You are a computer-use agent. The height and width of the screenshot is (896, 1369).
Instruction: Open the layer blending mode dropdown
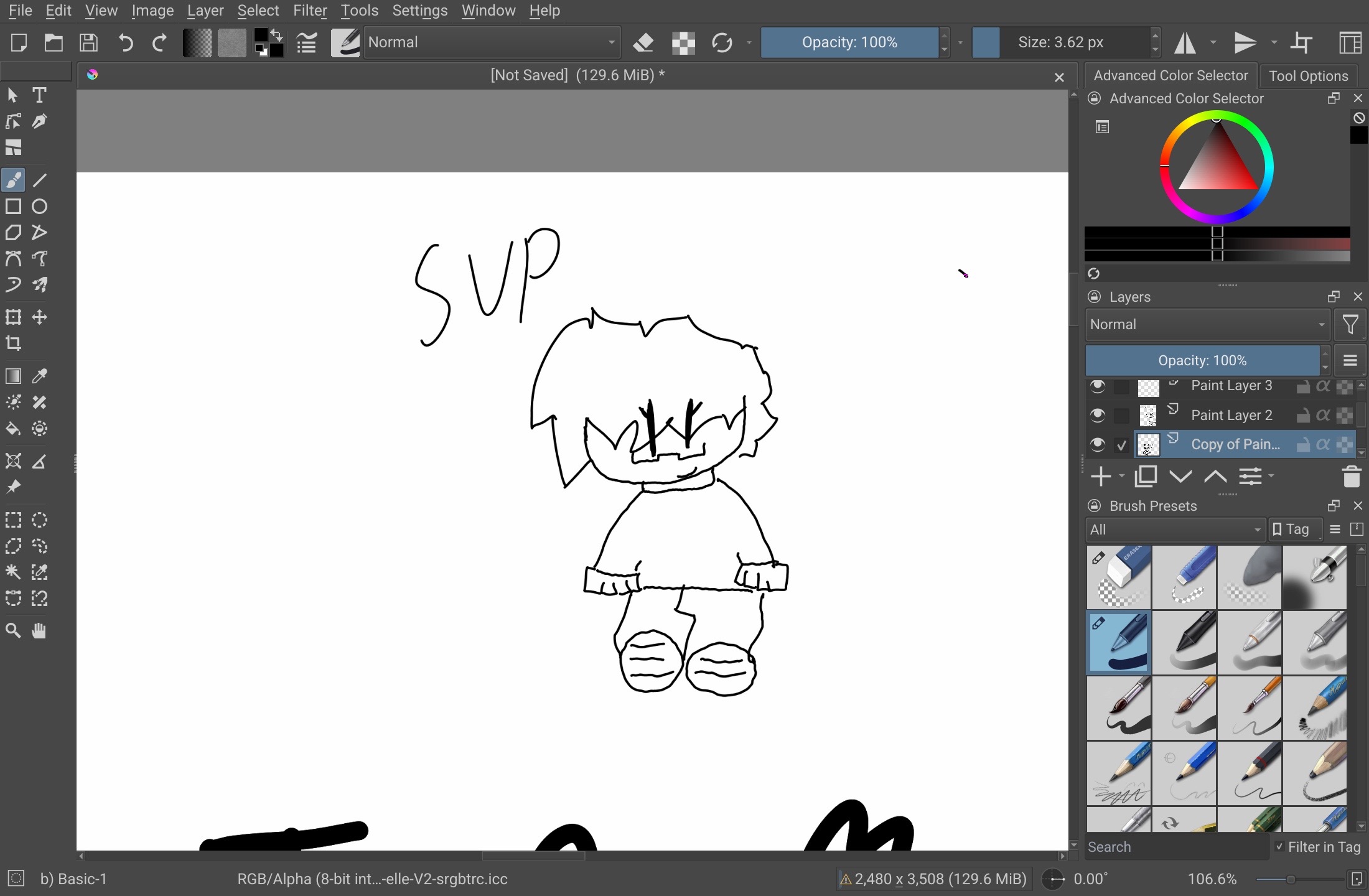1207,325
